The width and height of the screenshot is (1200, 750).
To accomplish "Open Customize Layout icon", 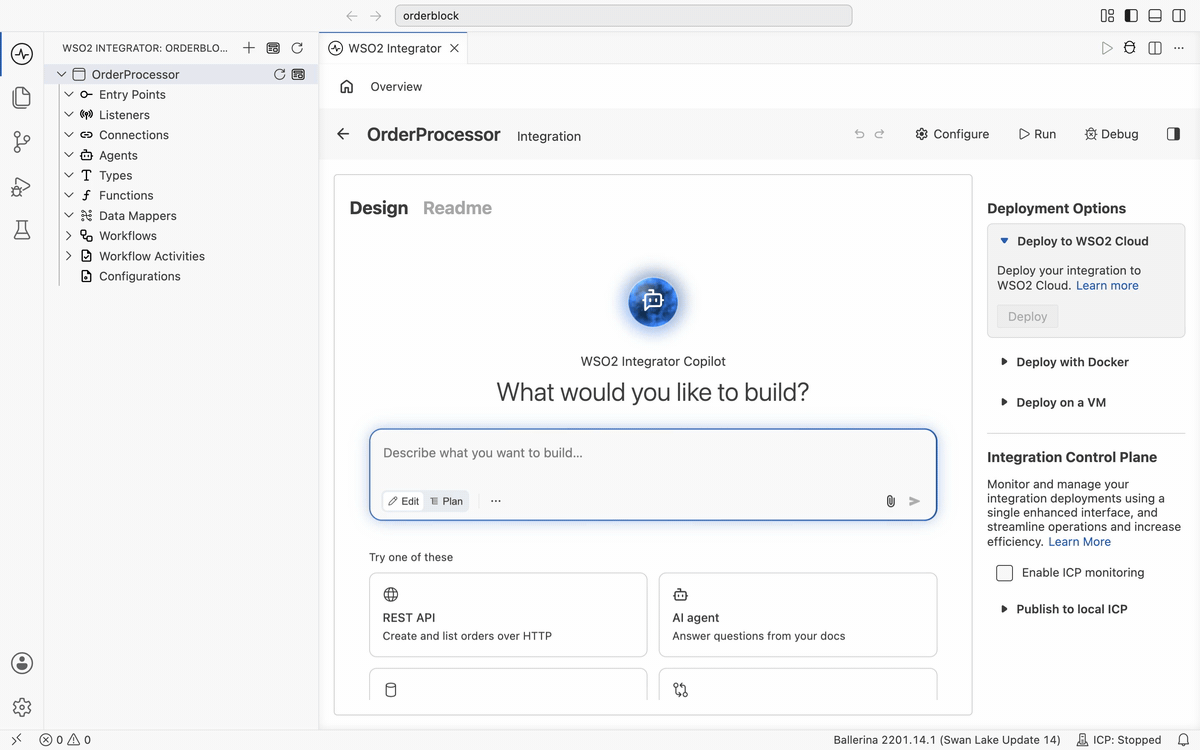I will pos(1107,16).
